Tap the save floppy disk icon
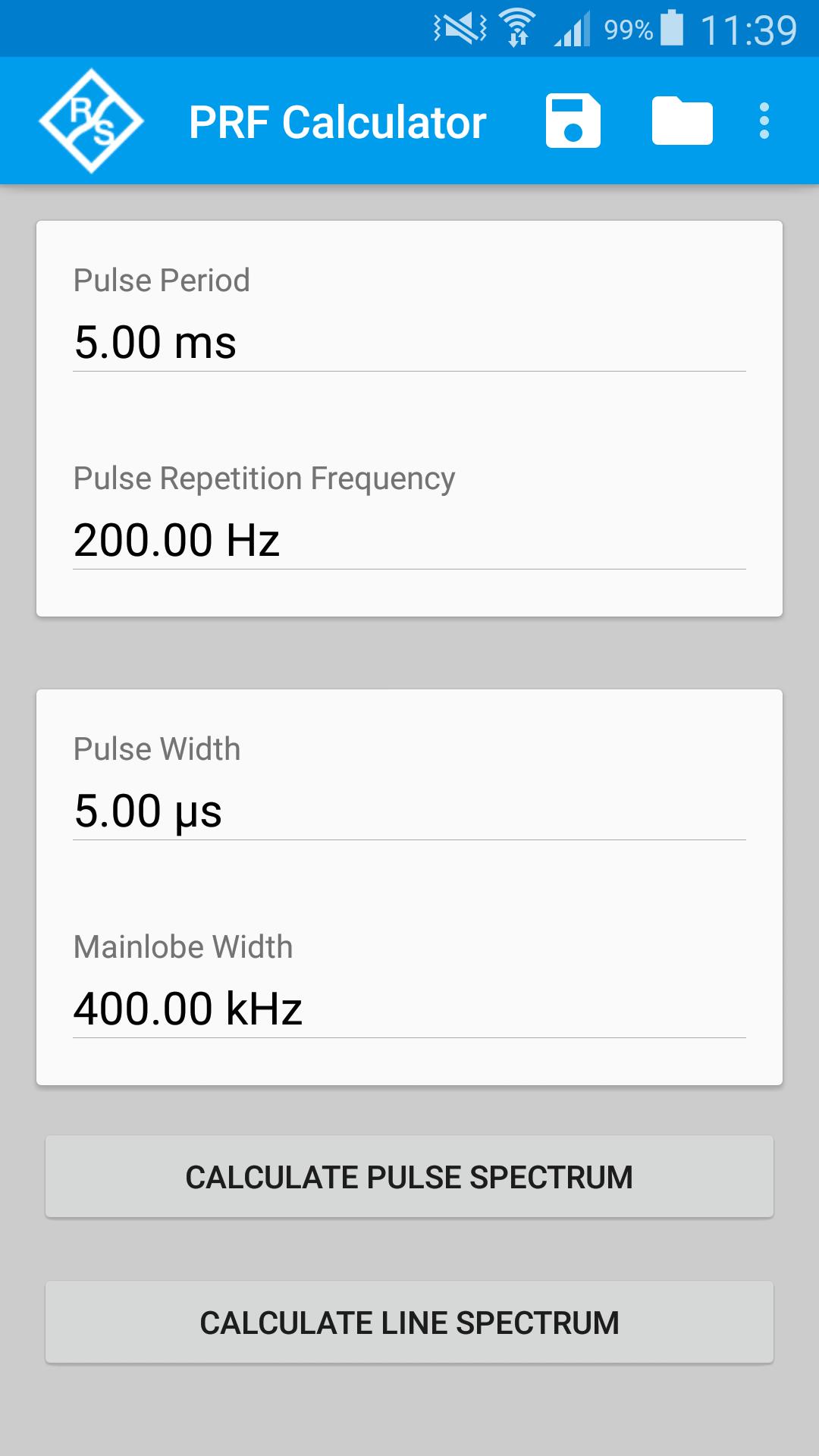 tap(573, 121)
